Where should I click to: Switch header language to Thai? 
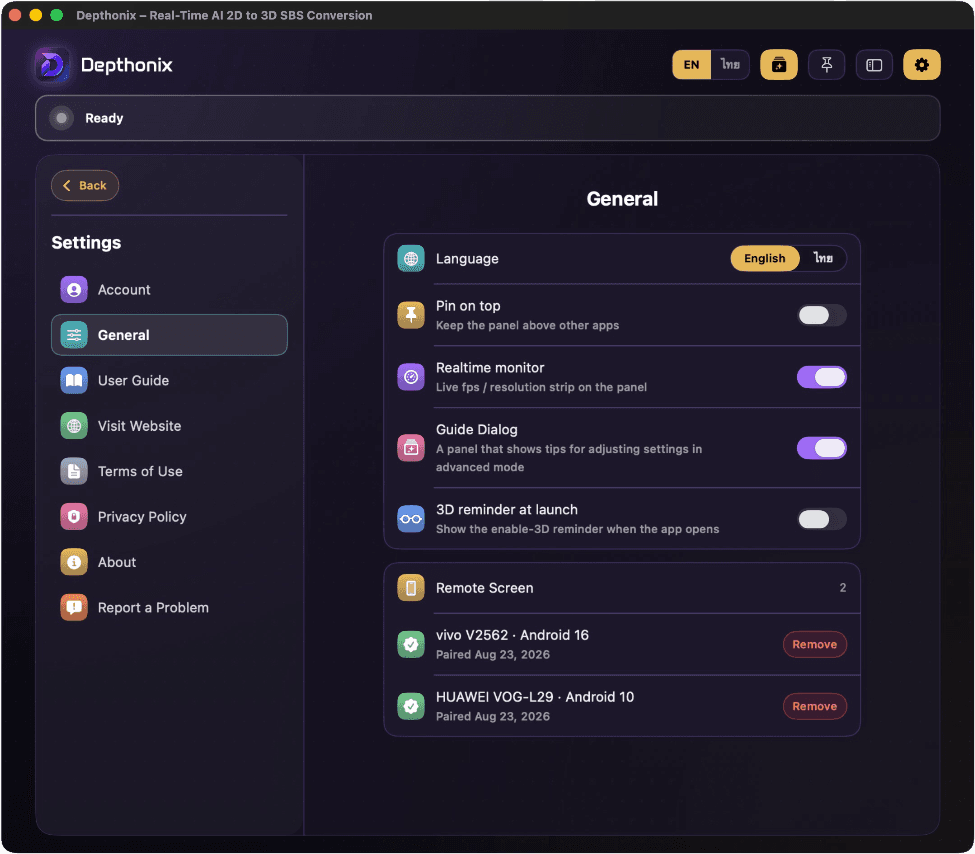tap(729, 65)
